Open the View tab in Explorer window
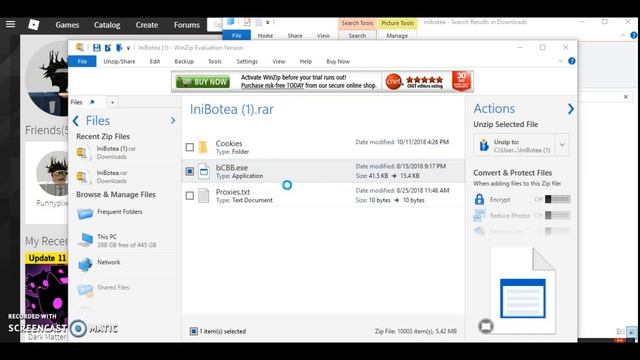Image resolution: width=640 pixels, height=360 pixels. point(323,36)
